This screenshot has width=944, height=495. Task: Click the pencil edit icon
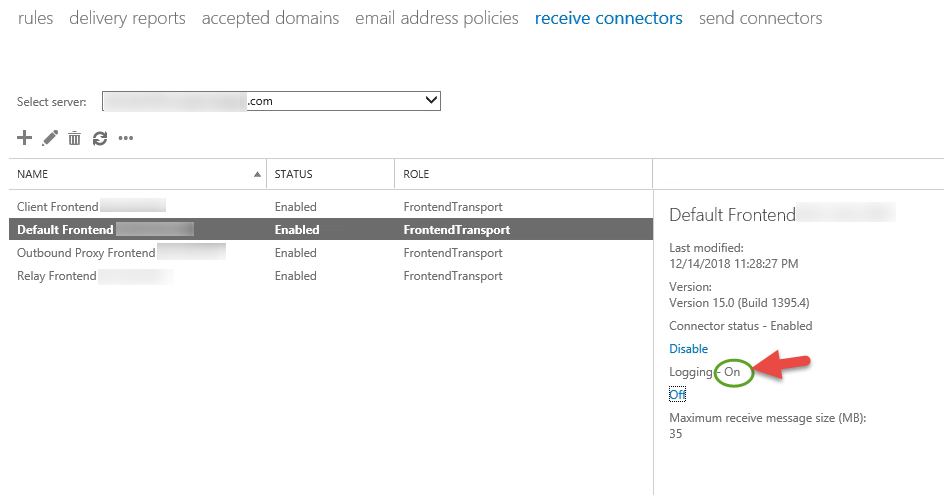pos(50,138)
